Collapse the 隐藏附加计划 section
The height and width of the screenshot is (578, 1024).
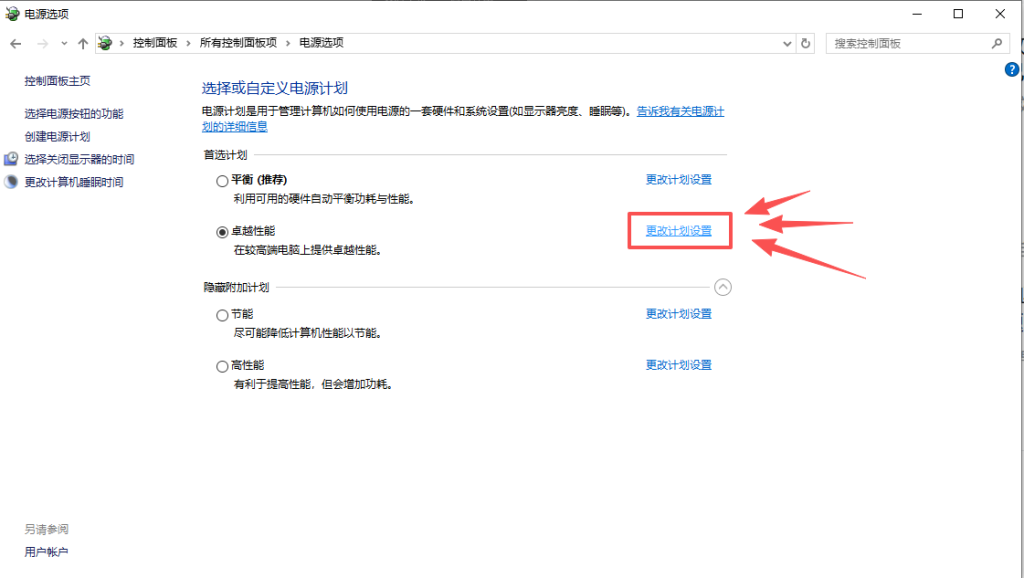click(724, 288)
